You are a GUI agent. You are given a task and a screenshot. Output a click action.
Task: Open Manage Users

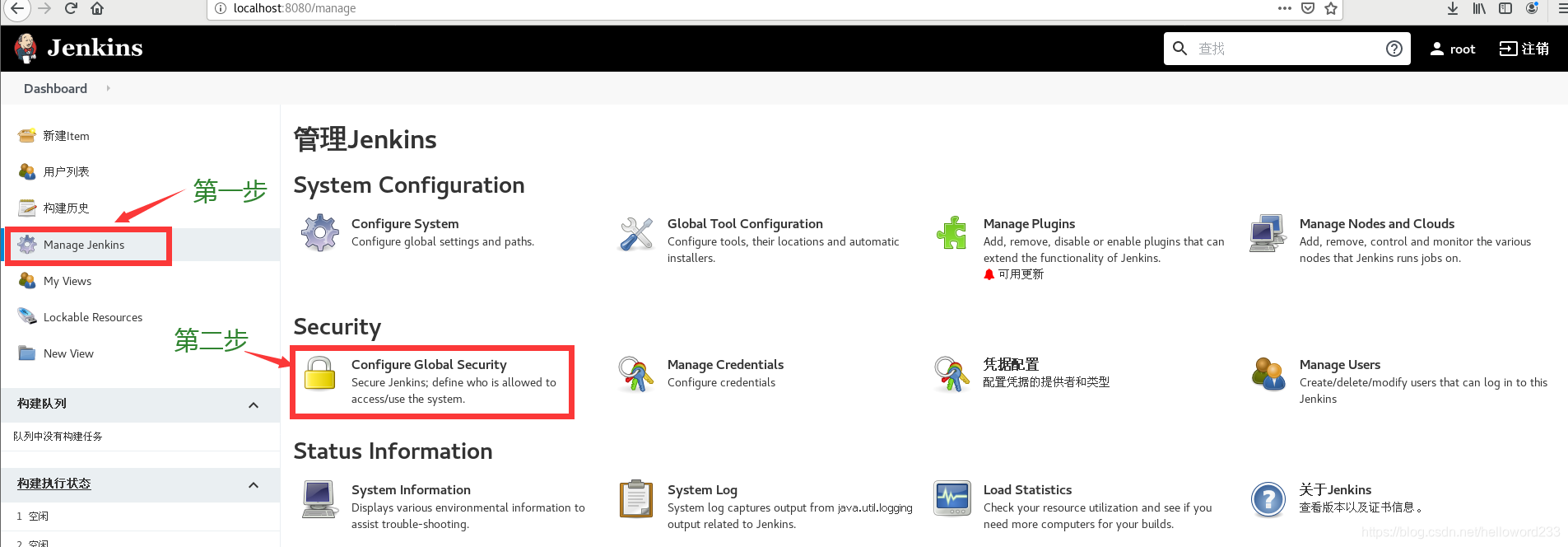point(1340,364)
